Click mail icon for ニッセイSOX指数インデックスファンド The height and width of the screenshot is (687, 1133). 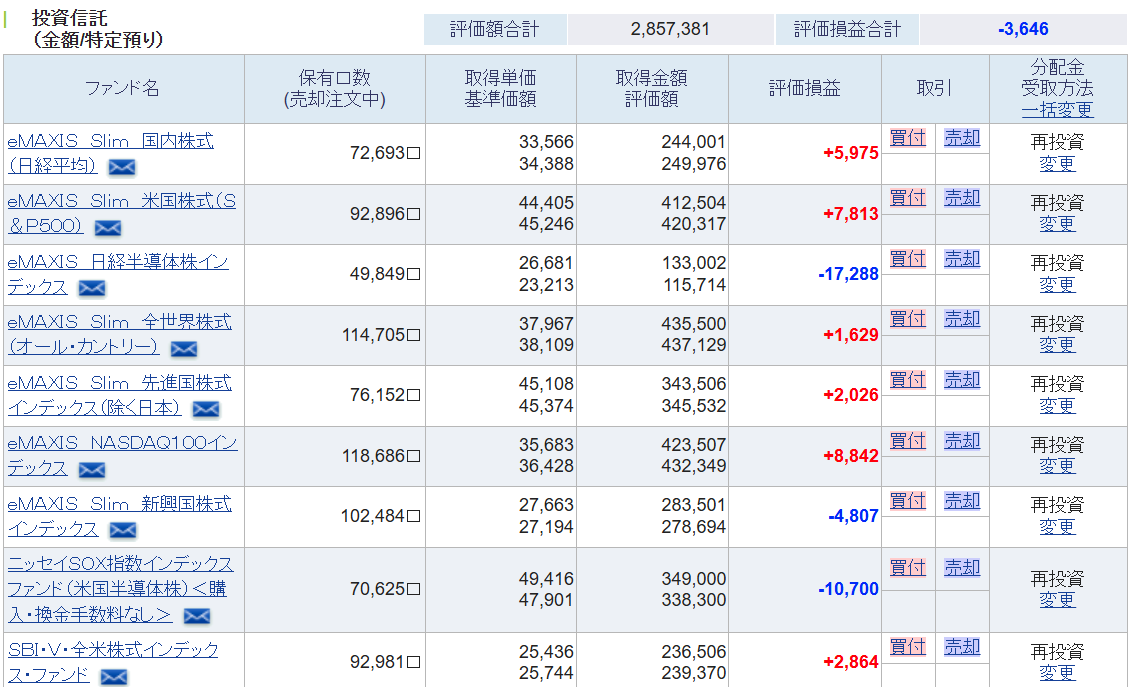pos(197,616)
